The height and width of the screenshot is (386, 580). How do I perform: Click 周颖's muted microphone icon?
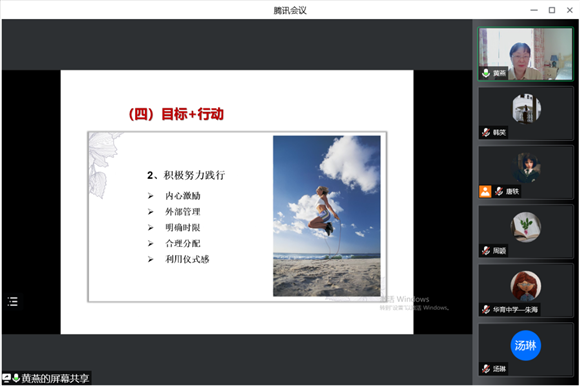pyautogui.click(x=486, y=250)
